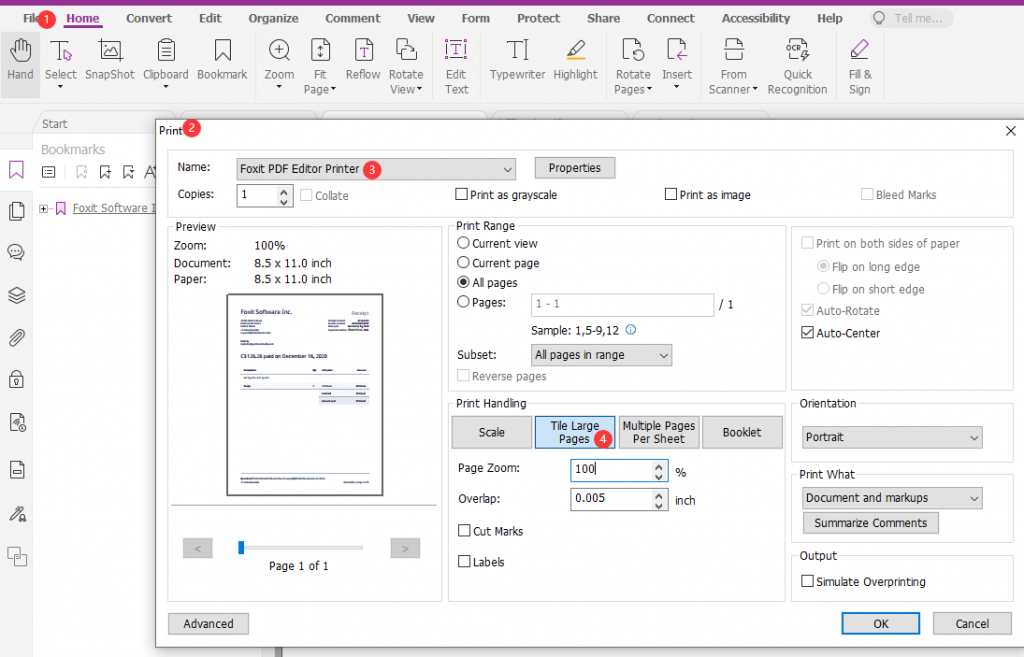Open From Scanner dropdown arrow
This screenshot has height=657, width=1024.
[755, 89]
